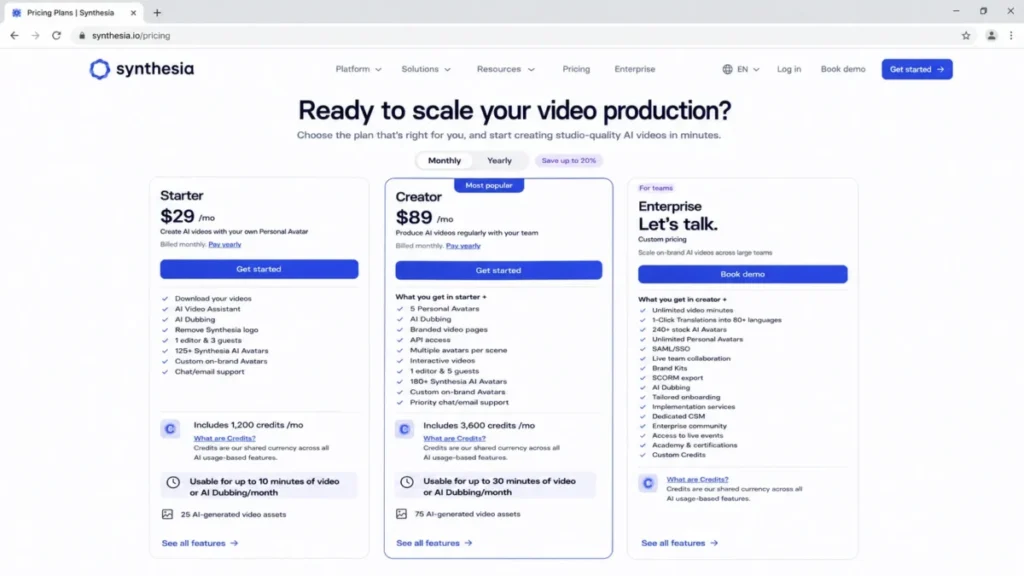Click the address bar URL
Image resolution: width=1024 pixels, height=576 pixels.
(x=131, y=36)
